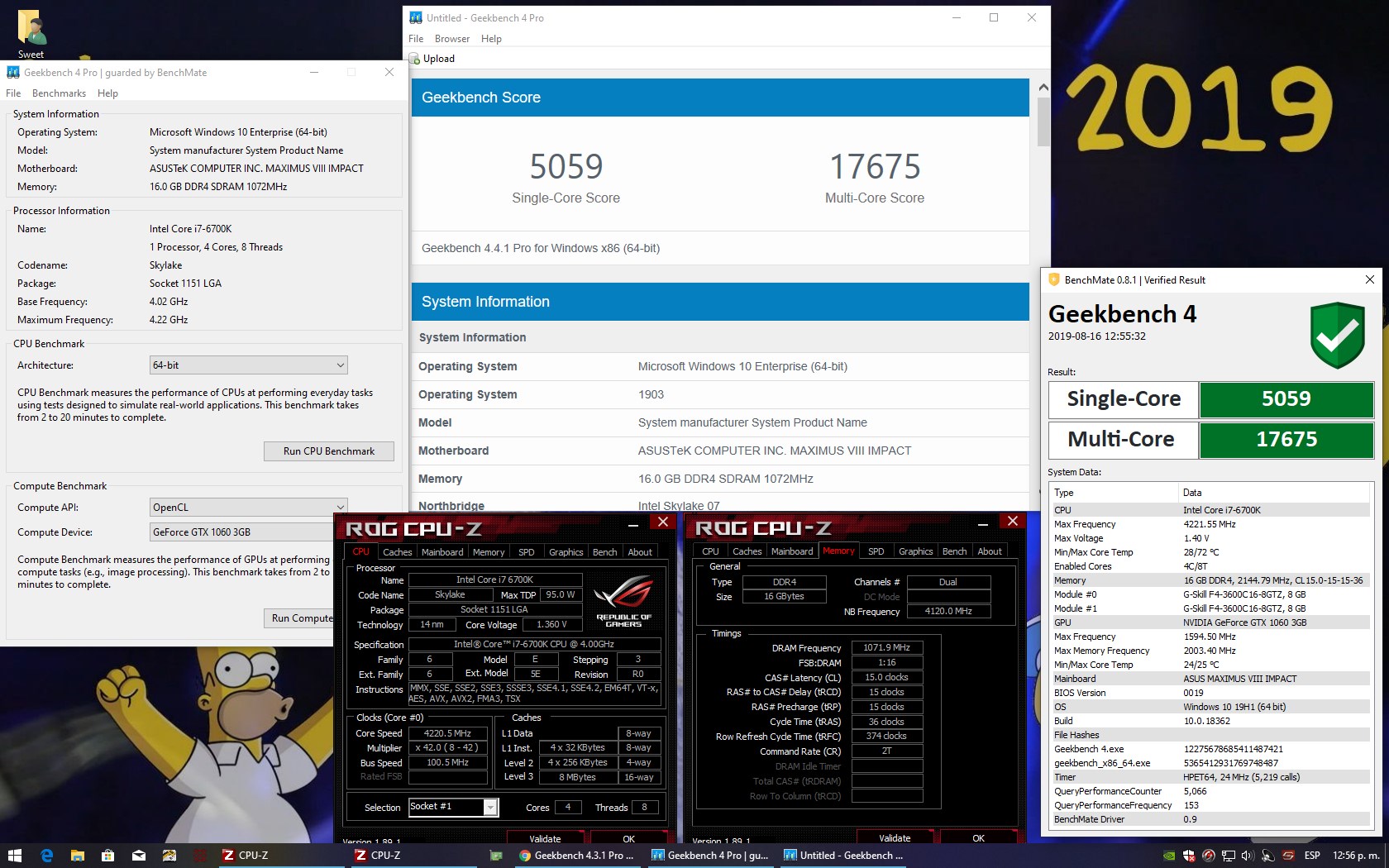Open the Mail app taskbar icon
1389x868 pixels.
(x=138, y=856)
